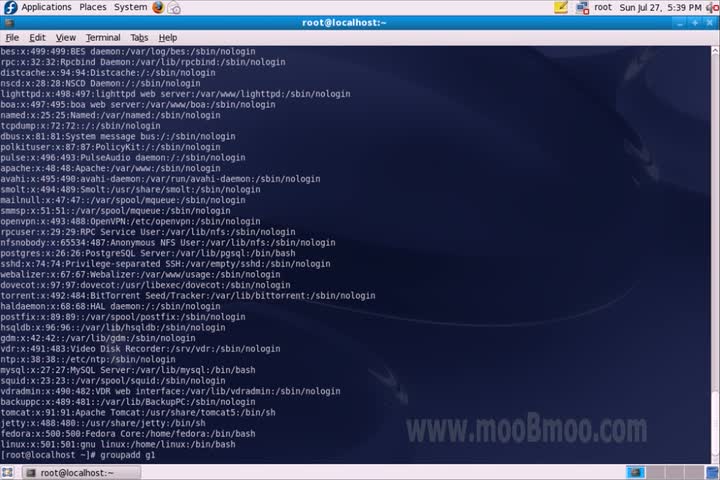The image size is (720, 480).
Task: Open the sticky notes applet icon
Action: 561,7
